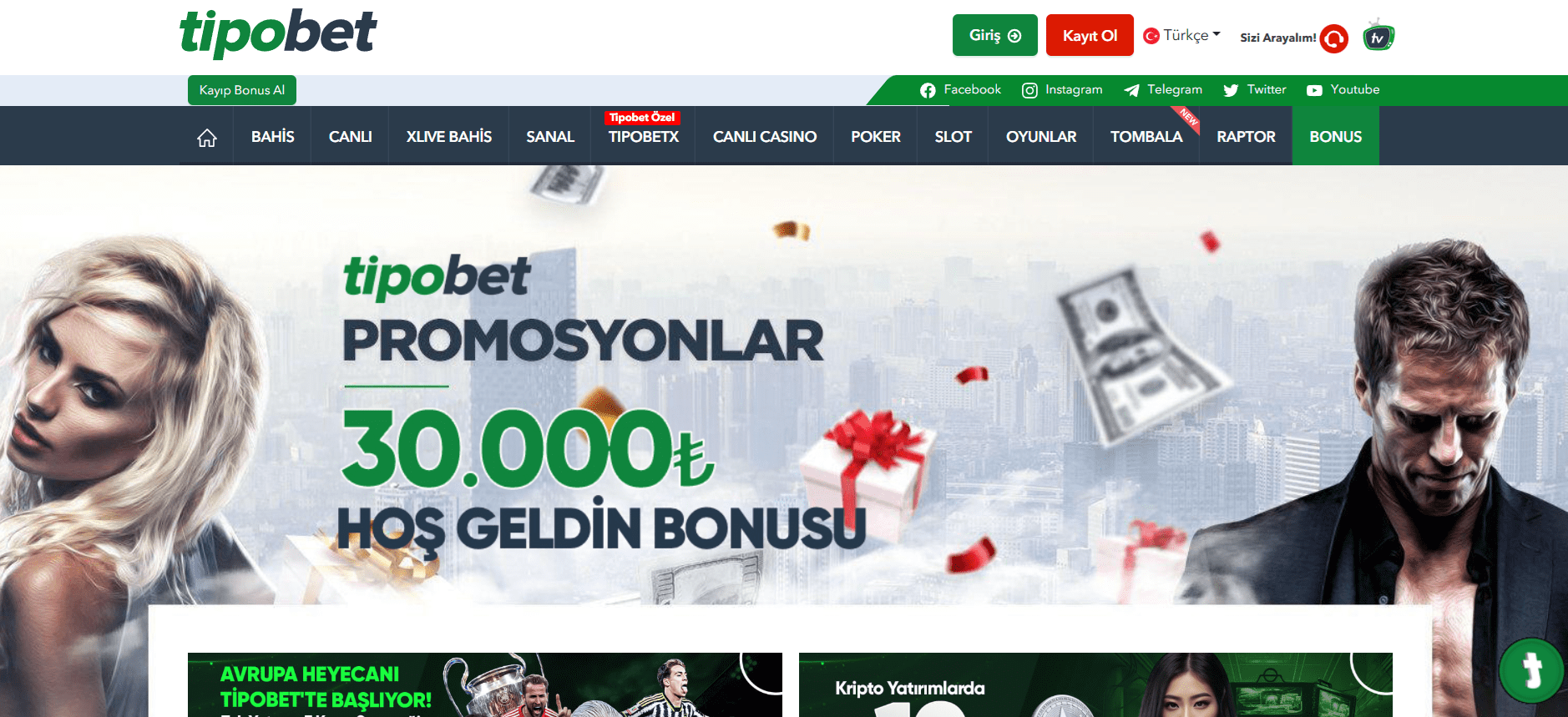Click the Kayıt Ol register button

pos(1090,35)
